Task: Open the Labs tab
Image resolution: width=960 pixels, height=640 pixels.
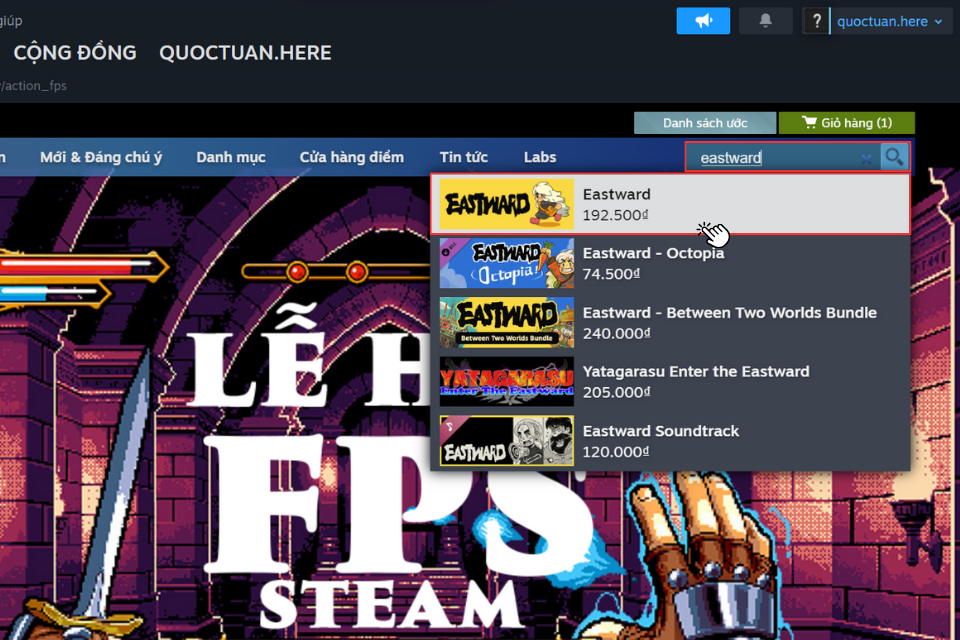Action: pyautogui.click(x=540, y=157)
